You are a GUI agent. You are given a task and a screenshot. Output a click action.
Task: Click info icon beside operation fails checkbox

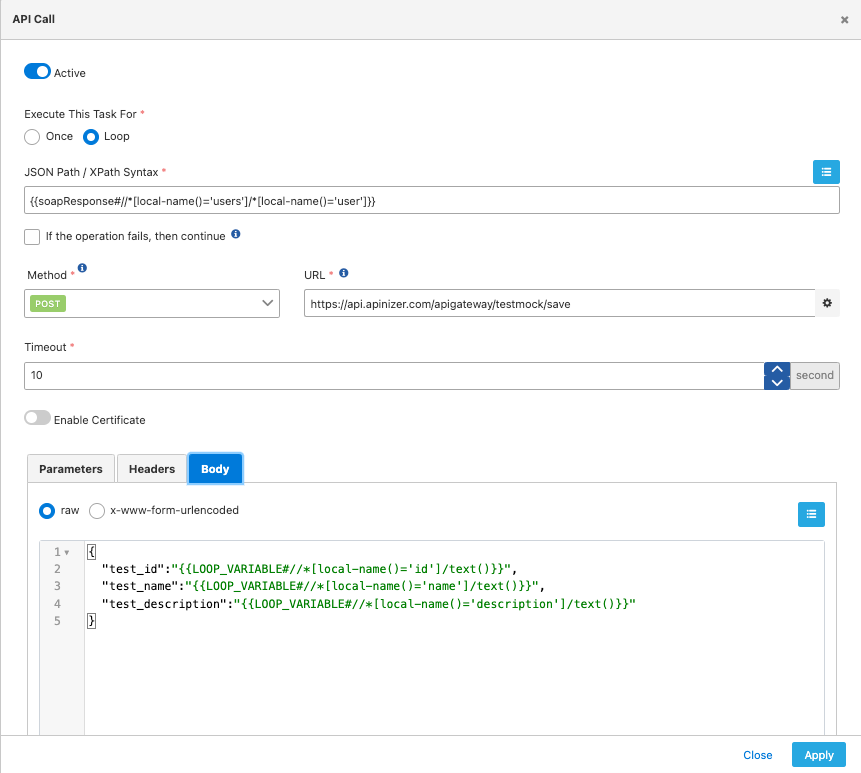[x=236, y=235]
